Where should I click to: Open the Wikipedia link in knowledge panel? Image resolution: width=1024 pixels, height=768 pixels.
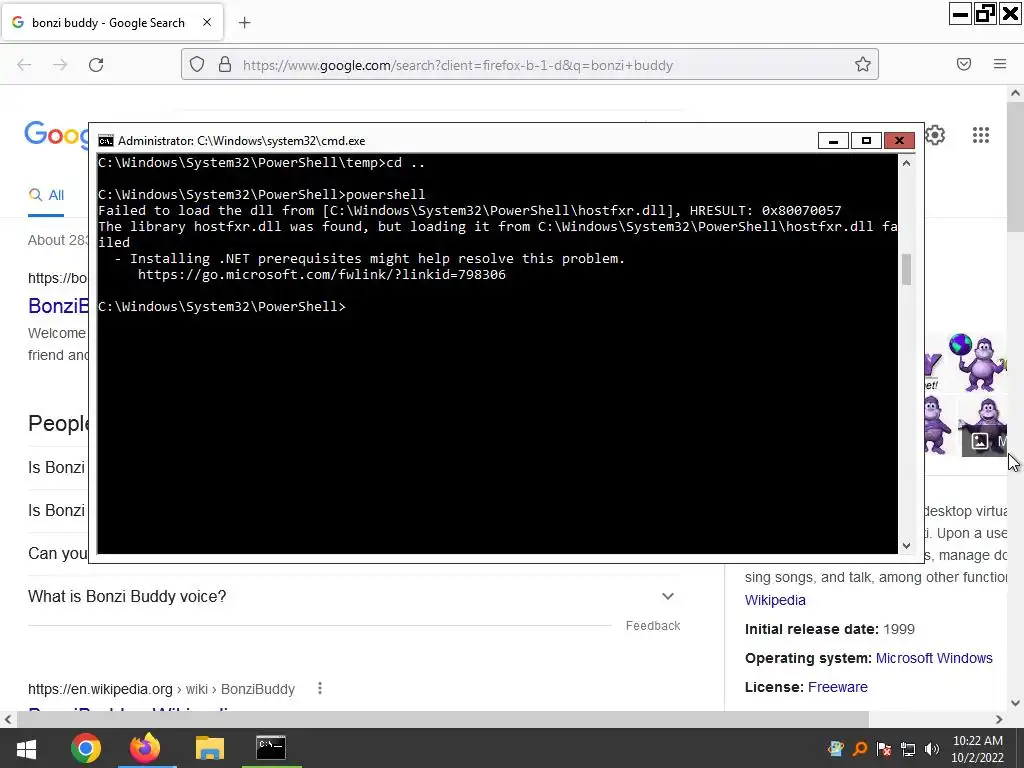tap(775, 600)
